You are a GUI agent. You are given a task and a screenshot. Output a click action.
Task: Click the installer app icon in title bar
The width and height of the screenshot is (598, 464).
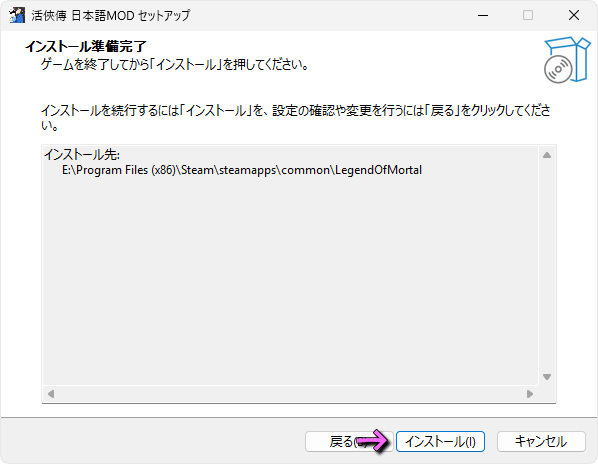pyautogui.click(x=17, y=15)
